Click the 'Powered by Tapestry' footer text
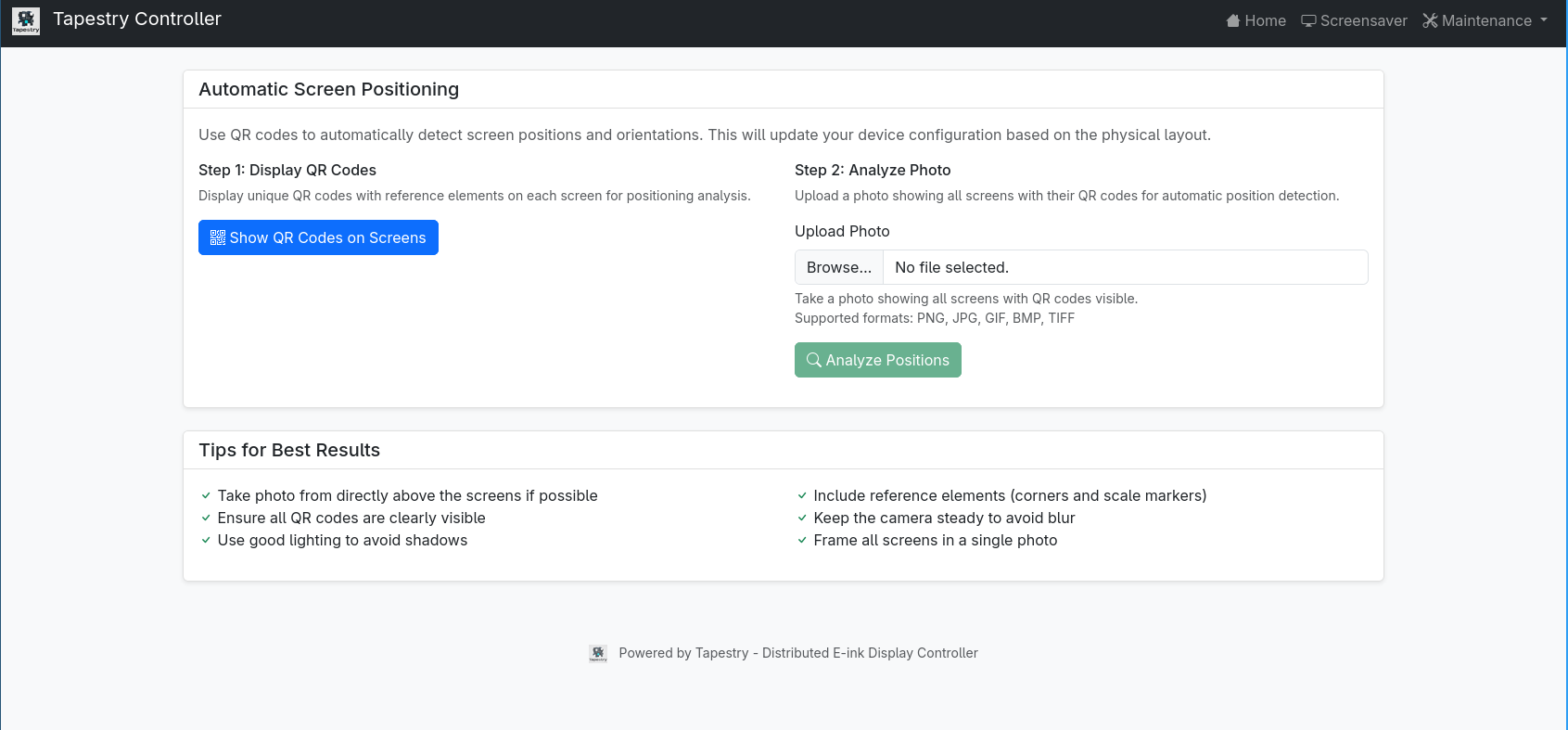Screen dimensions: 1568x730 (797, 653)
